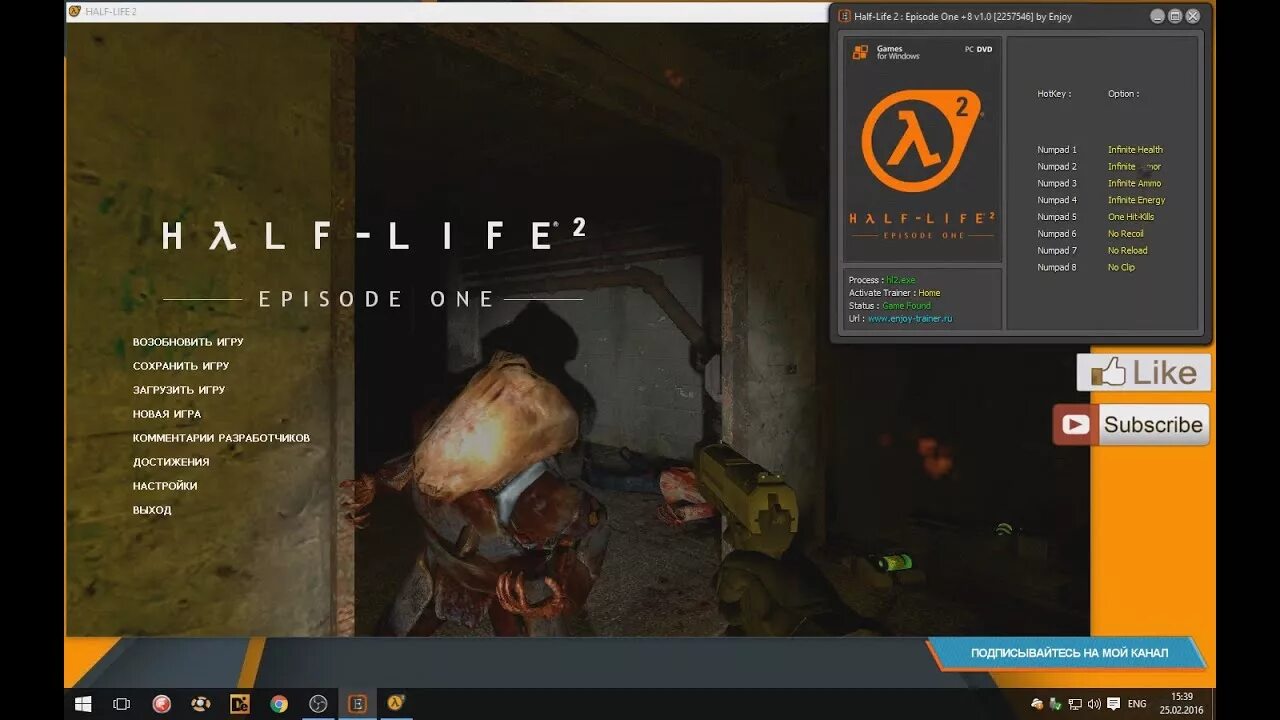Open the volume tray icon
The width and height of the screenshot is (1280, 720).
(1094, 704)
